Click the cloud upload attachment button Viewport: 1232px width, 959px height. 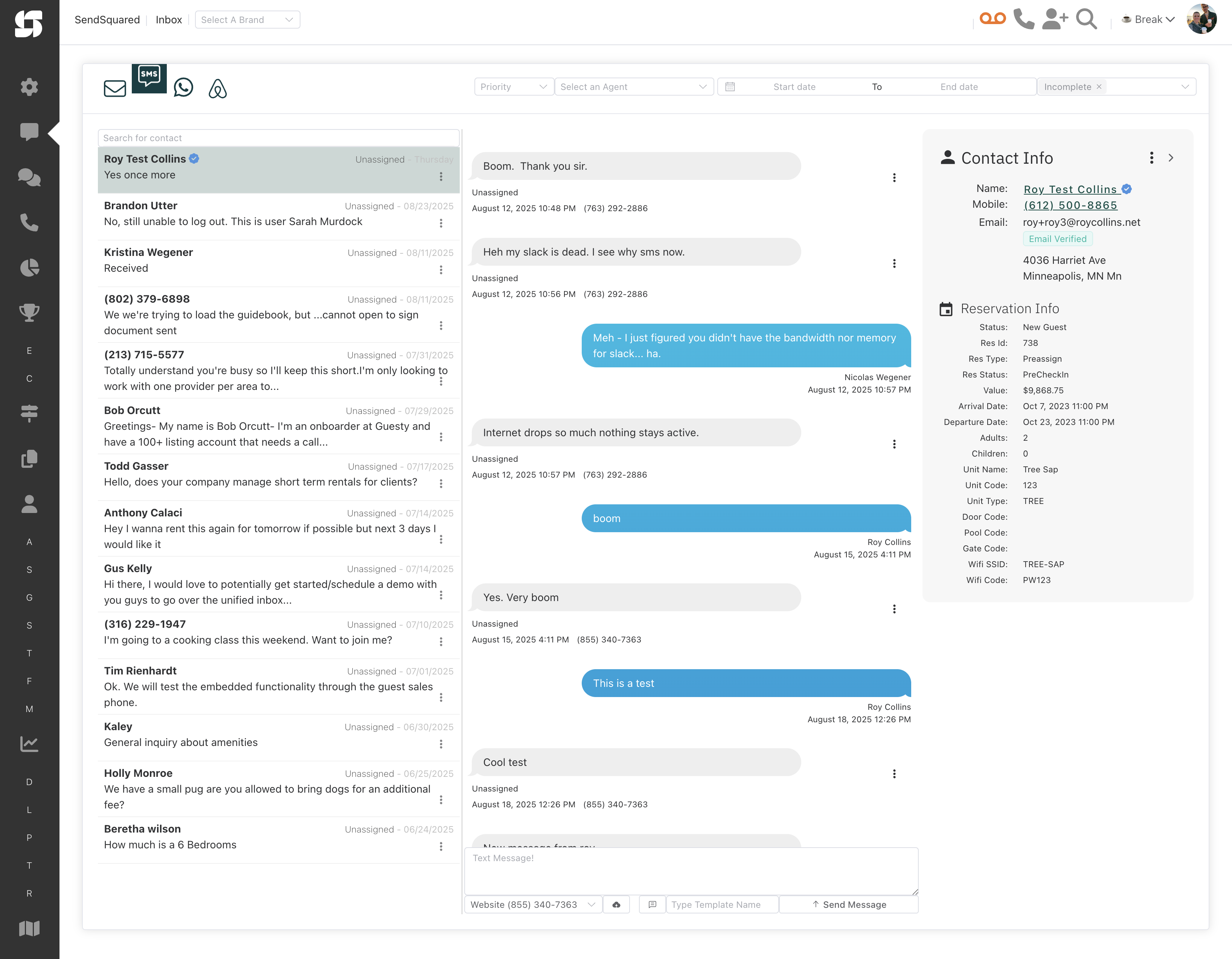coord(616,904)
